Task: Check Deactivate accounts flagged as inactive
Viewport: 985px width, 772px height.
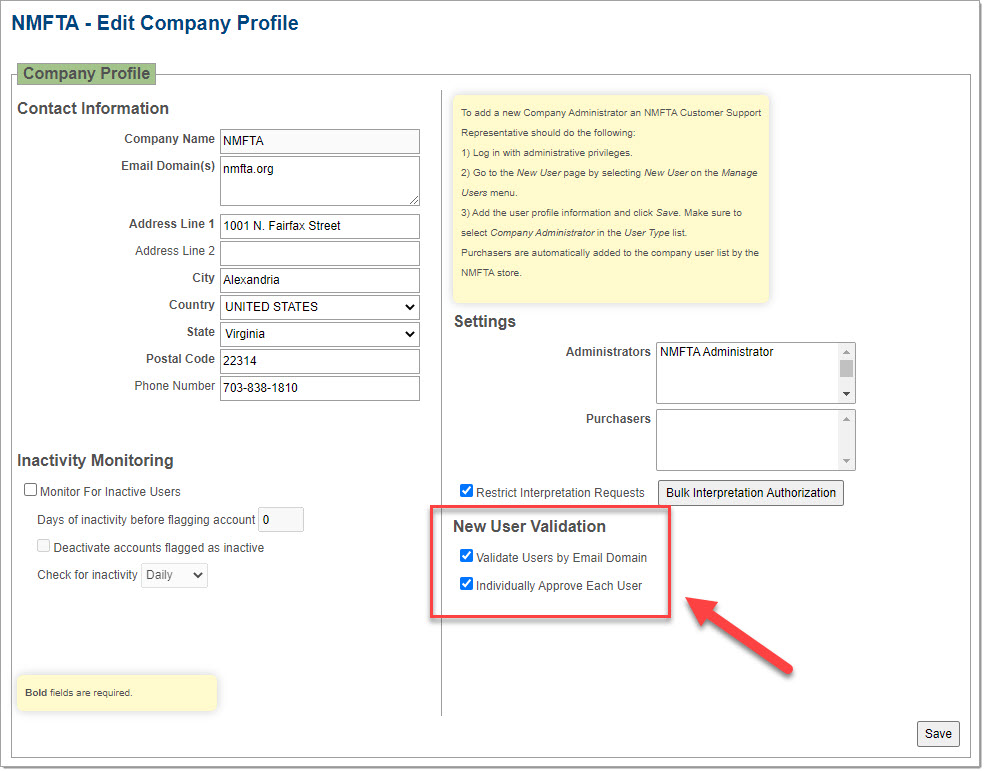Action: pos(43,546)
